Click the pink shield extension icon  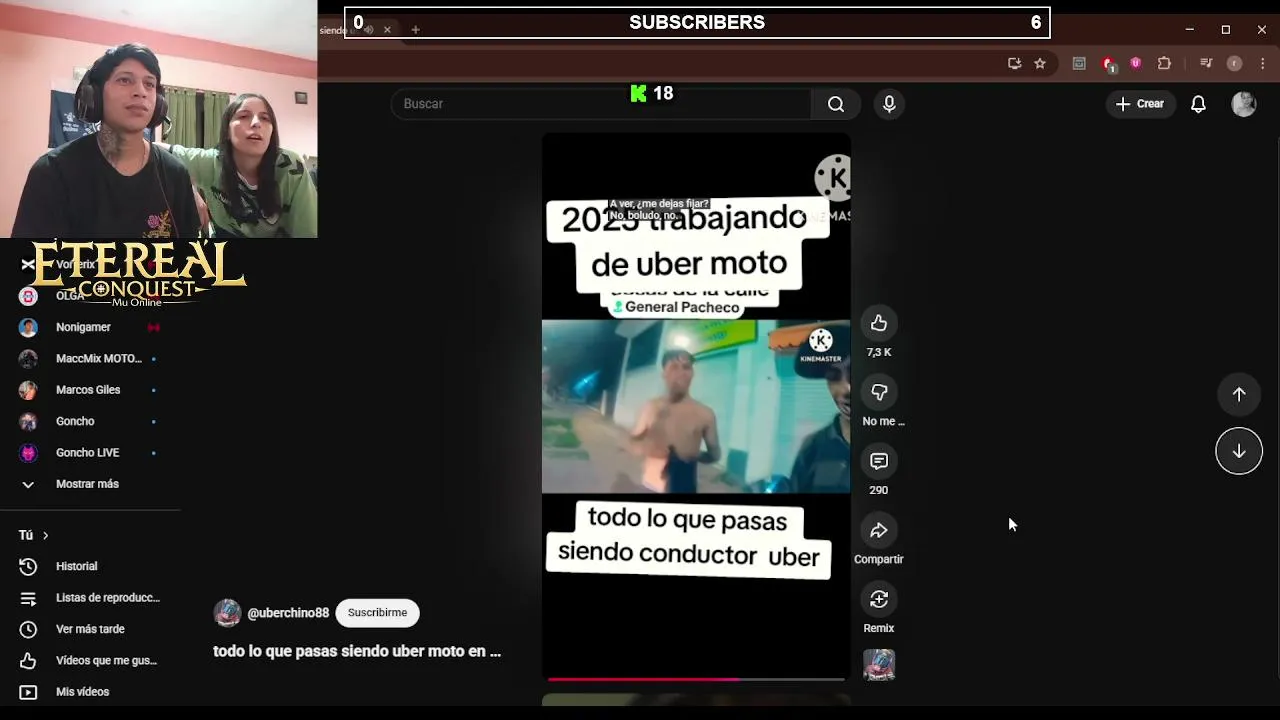tap(1136, 63)
